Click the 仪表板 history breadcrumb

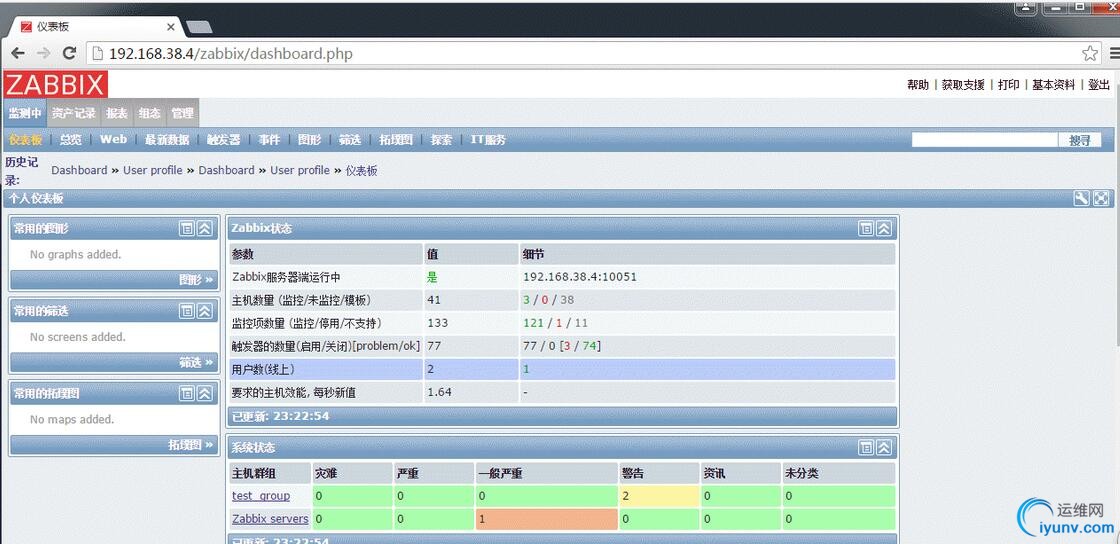tap(361, 171)
